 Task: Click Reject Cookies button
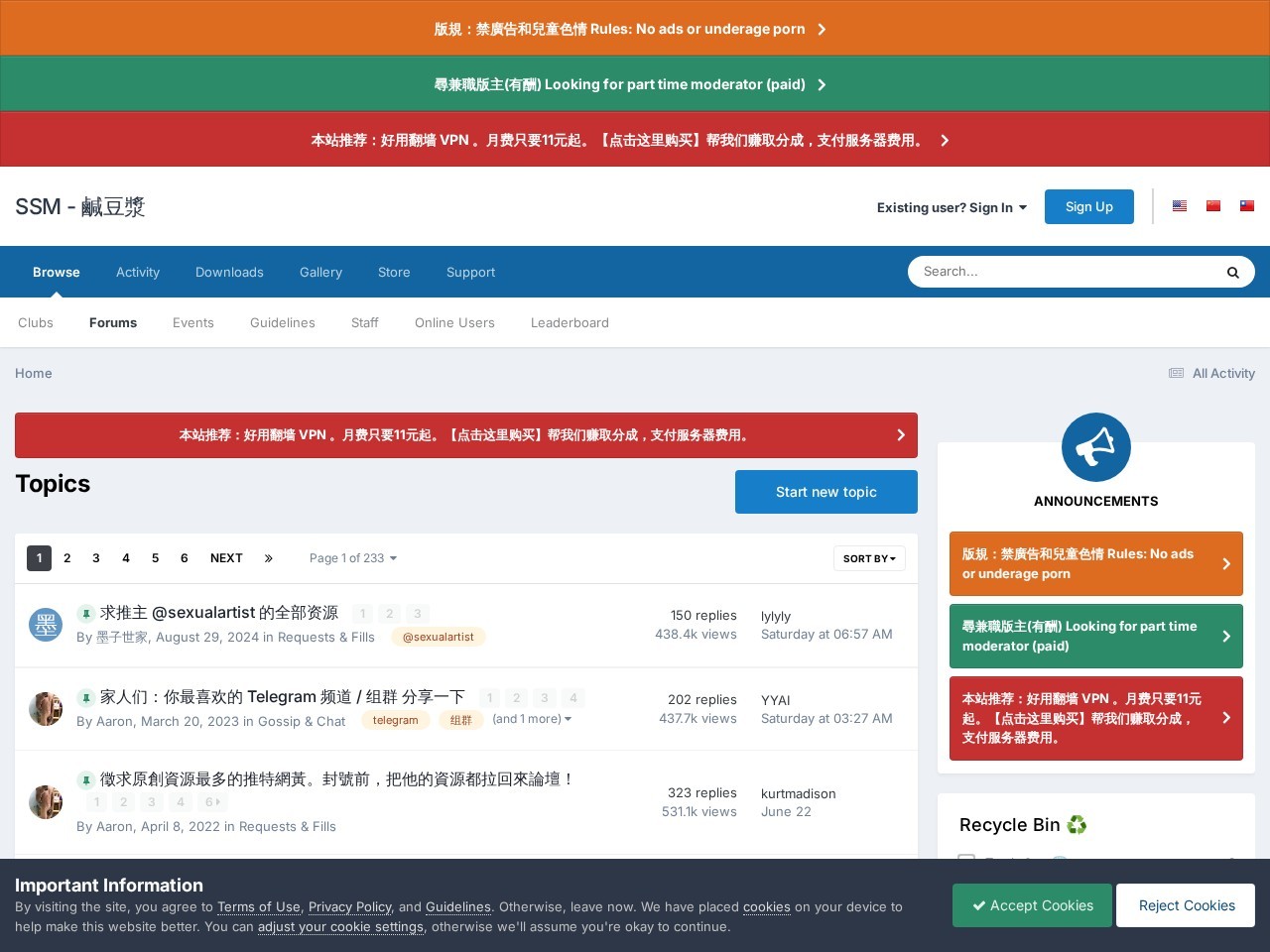(1187, 905)
